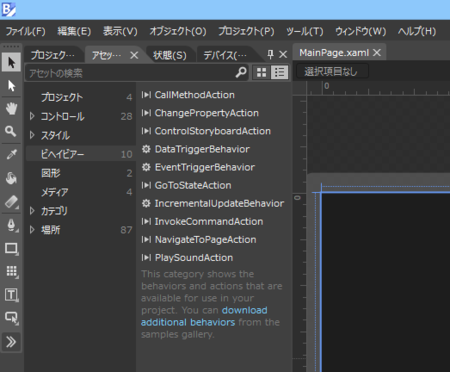Select the Pen tool
Viewport: 450px width, 372px height.
(x=11, y=225)
